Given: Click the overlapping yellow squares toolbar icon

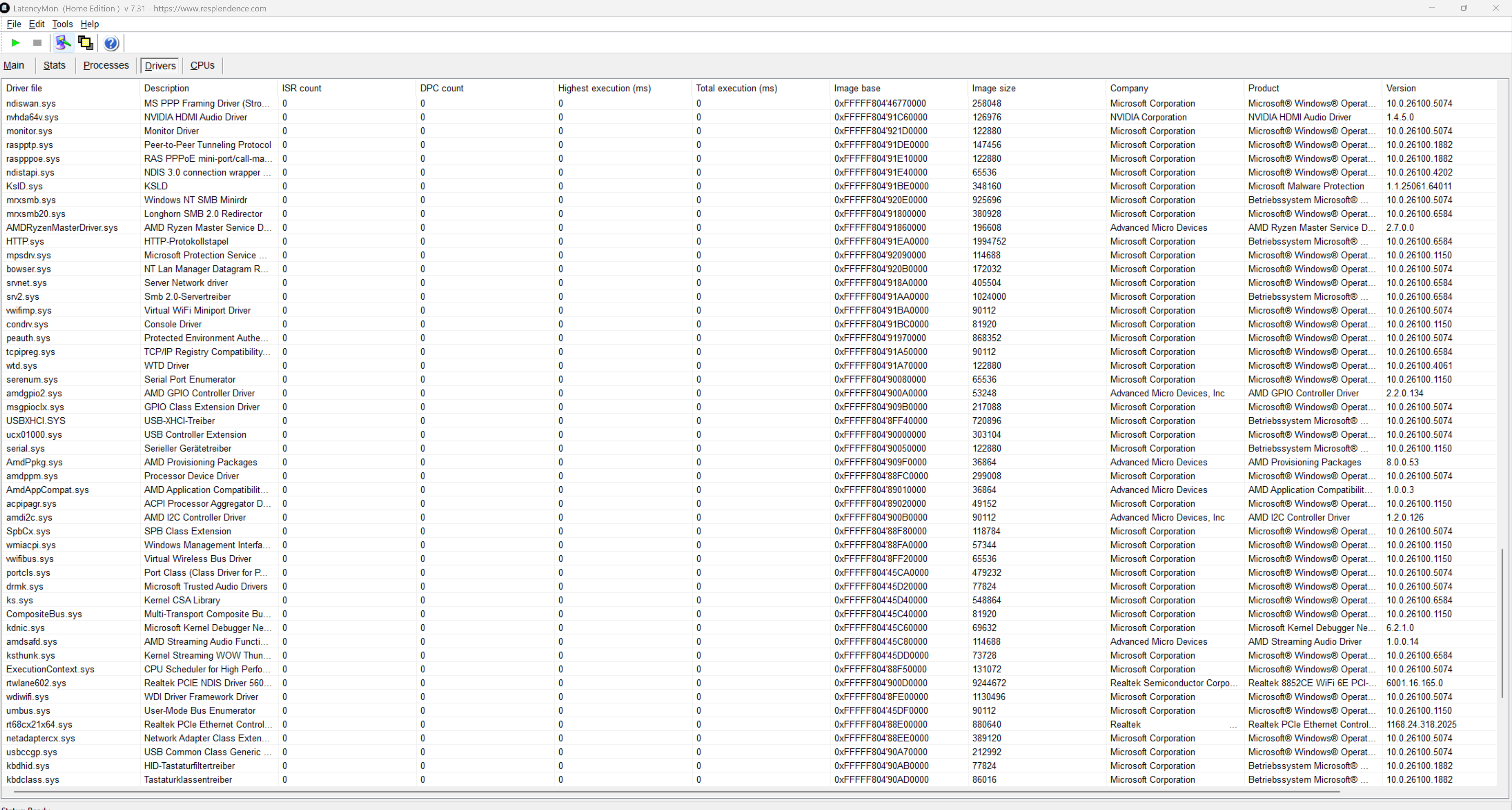Looking at the screenshot, I should (86, 43).
